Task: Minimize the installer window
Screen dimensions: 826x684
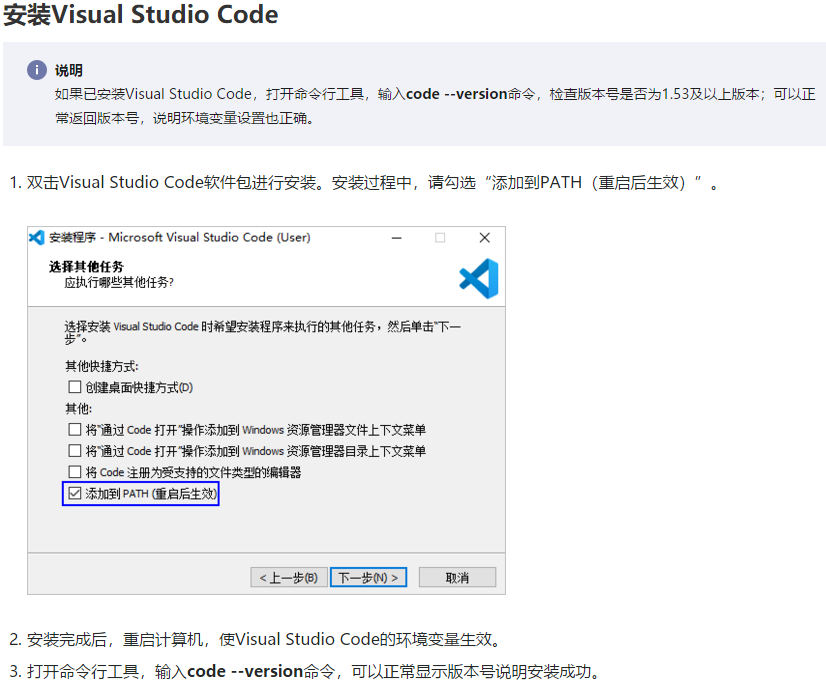Action: point(397,238)
